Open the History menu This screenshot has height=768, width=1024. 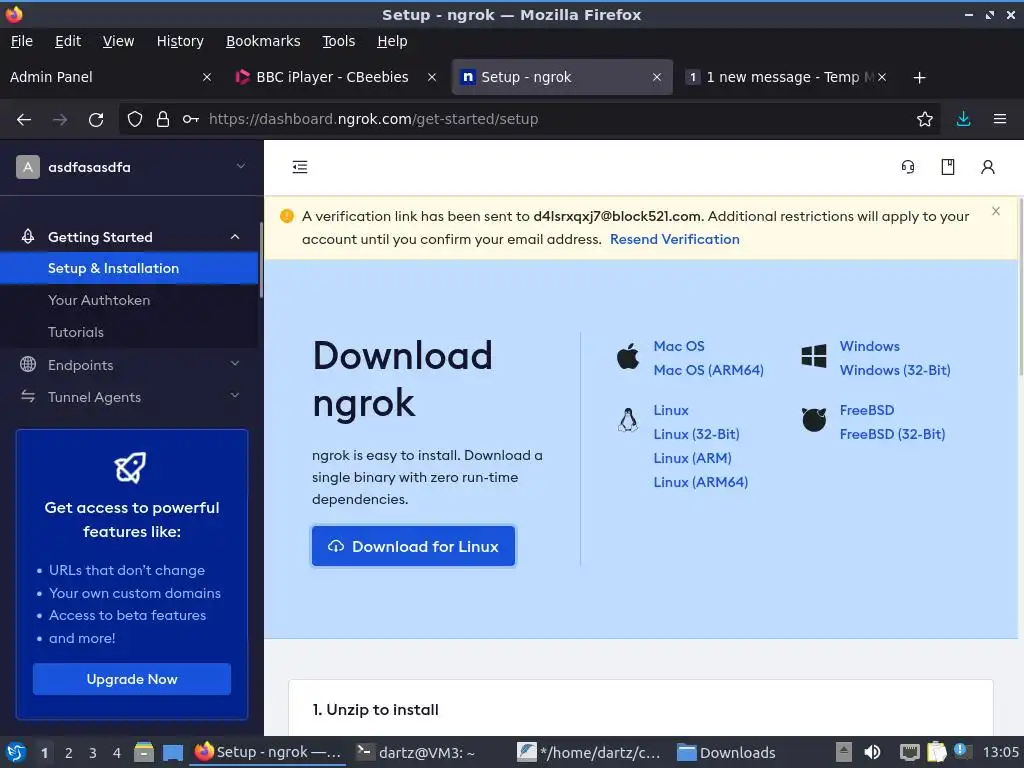pos(180,41)
